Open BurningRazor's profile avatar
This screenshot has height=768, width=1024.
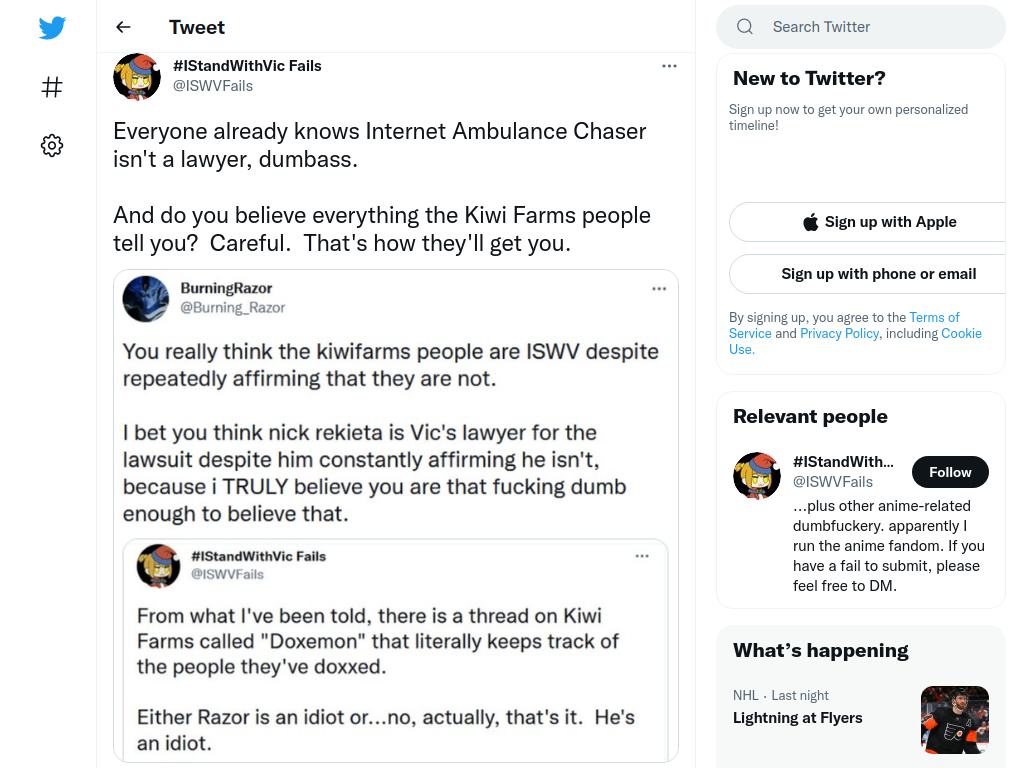146,299
